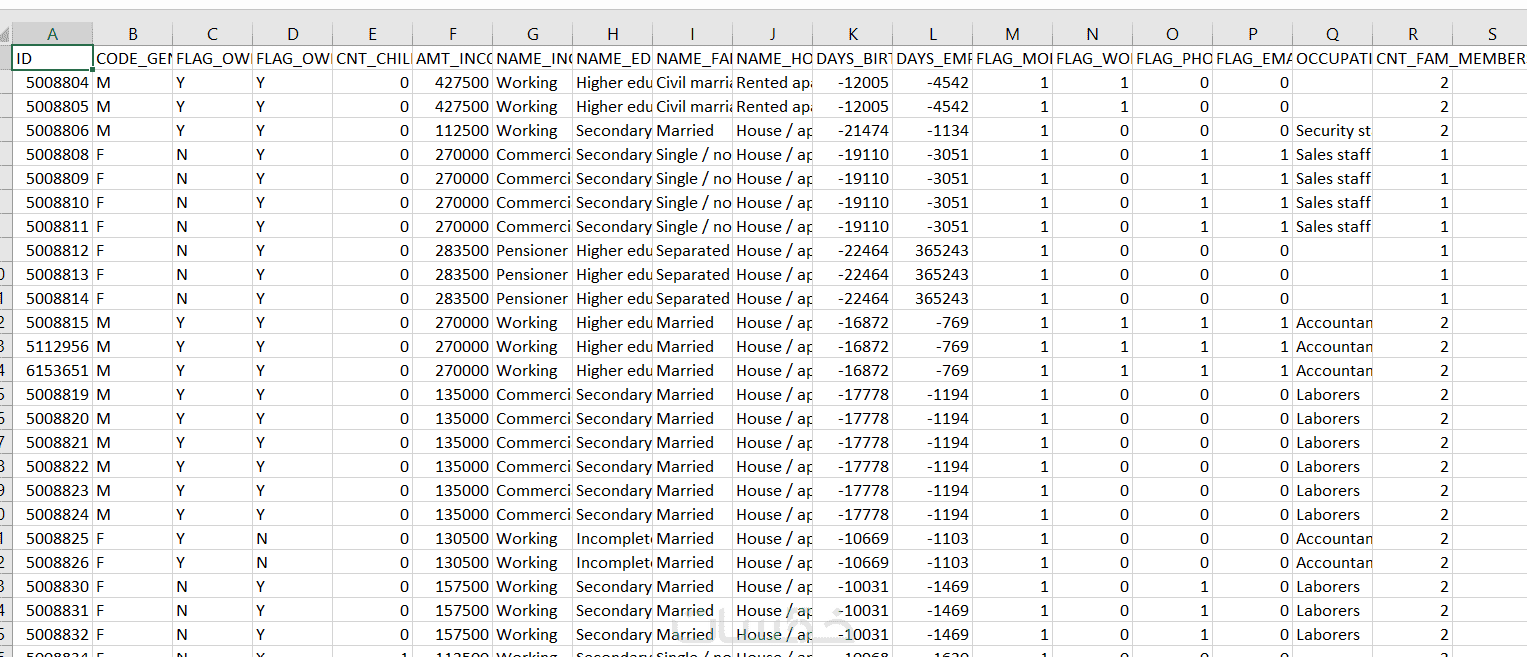The image size is (1527, 657).
Task: Click the CNT_CHIL header cell
Action: [x=373, y=58]
